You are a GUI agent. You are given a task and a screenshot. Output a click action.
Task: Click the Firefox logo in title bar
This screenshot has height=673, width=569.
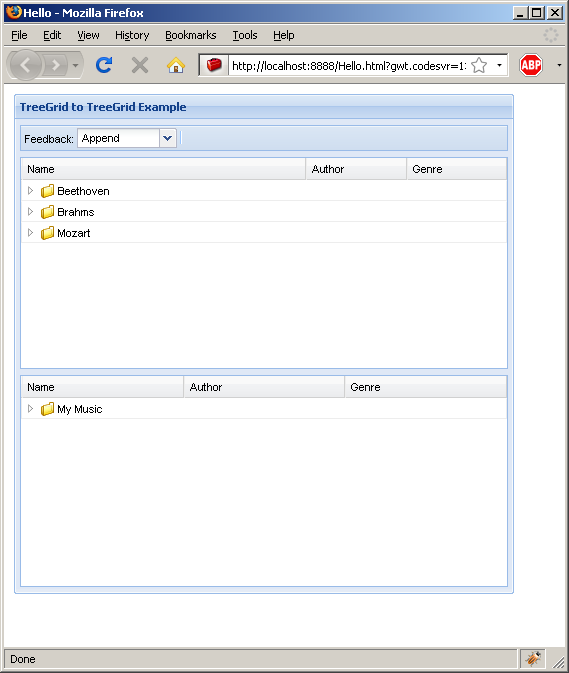(x=14, y=12)
